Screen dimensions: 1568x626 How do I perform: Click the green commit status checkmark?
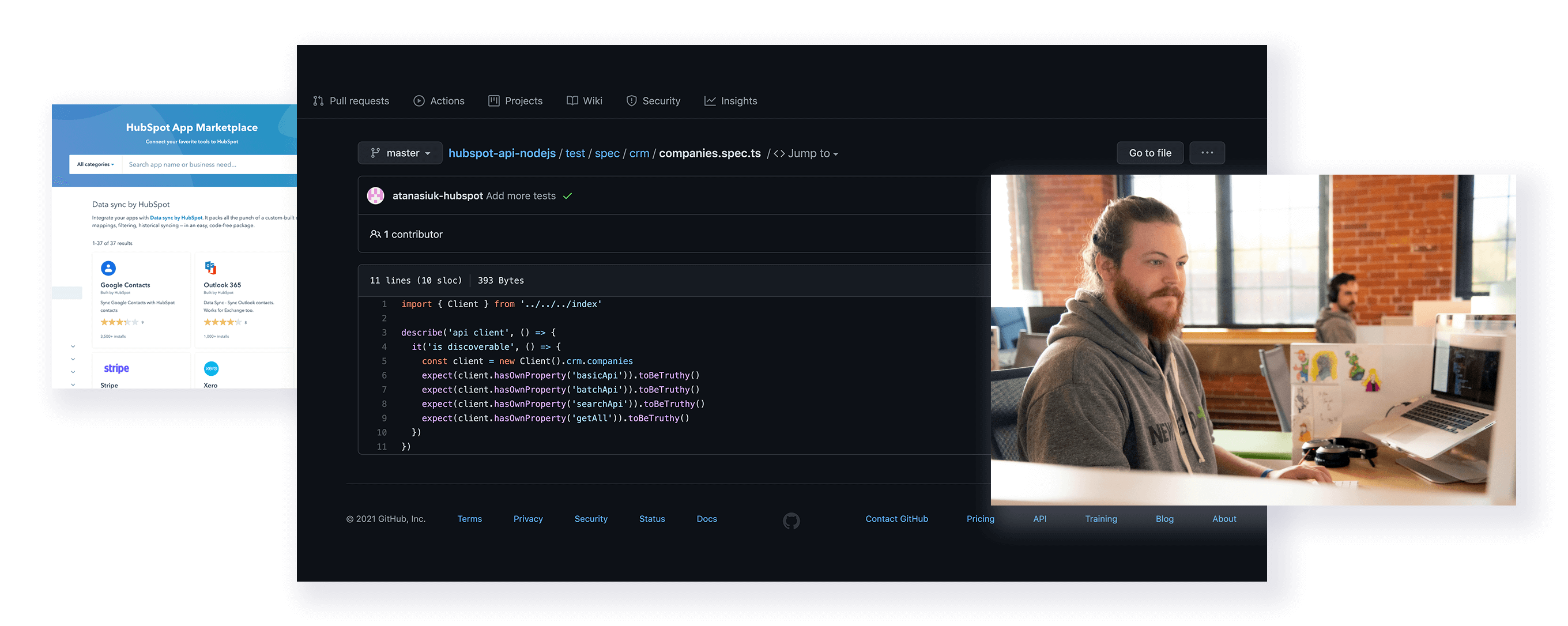[x=567, y=196]
